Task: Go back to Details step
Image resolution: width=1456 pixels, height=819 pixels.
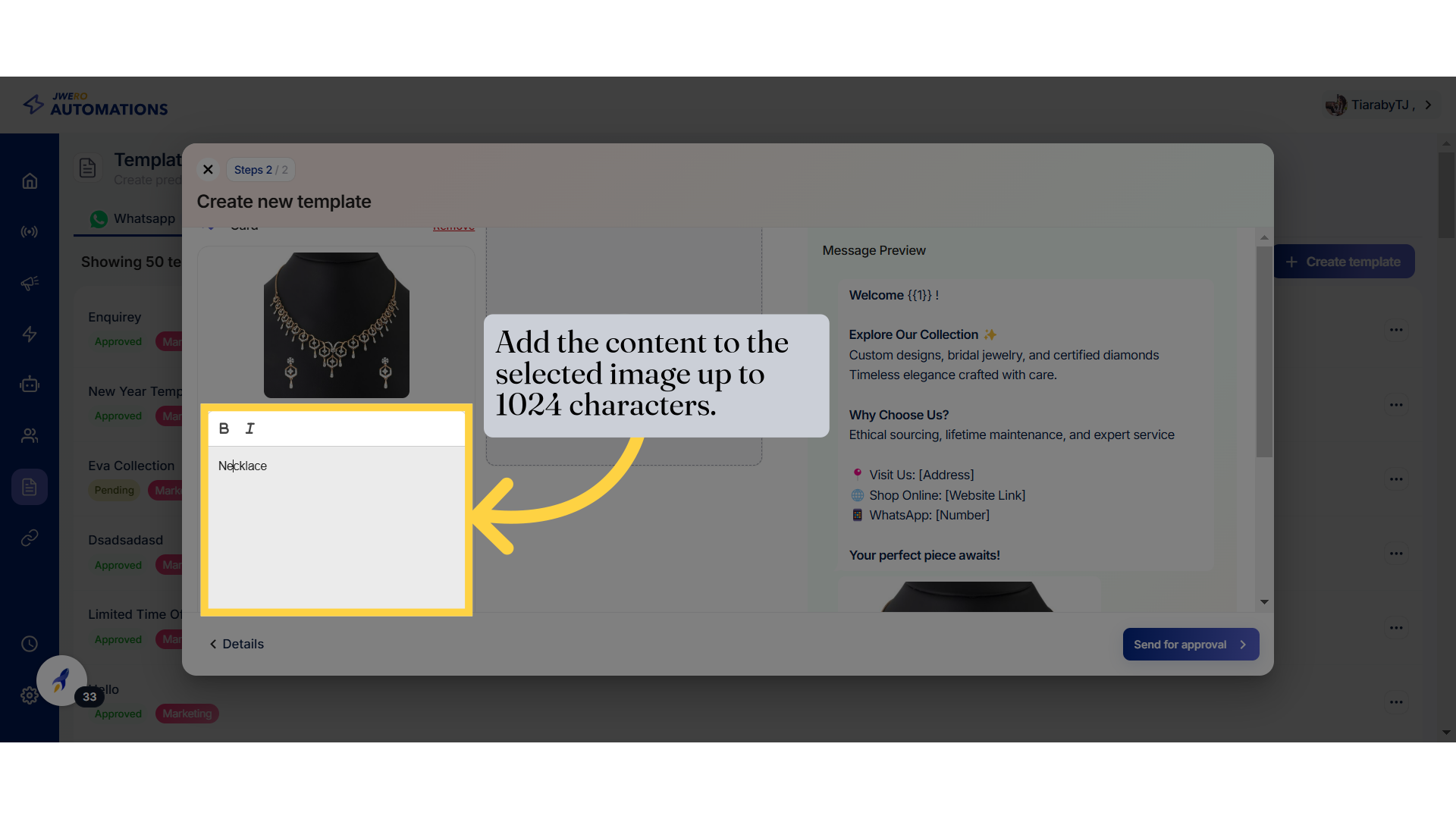Action: (237, 644)
